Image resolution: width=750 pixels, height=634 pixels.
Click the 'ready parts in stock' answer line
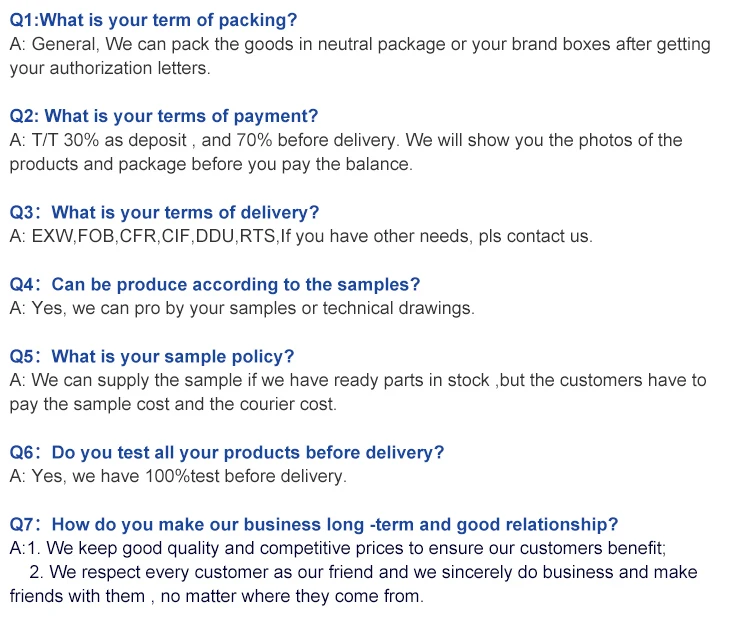[x=357, y=380]
